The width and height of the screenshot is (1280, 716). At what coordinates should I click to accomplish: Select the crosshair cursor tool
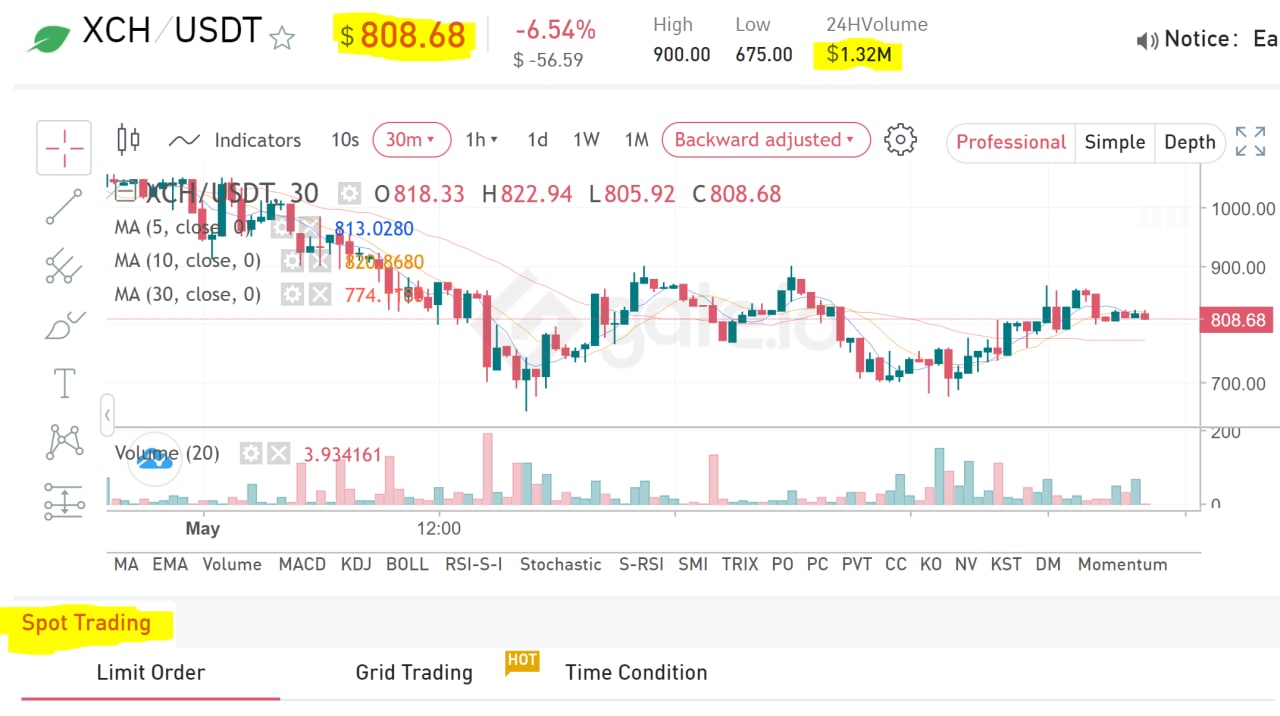(64, 148)
